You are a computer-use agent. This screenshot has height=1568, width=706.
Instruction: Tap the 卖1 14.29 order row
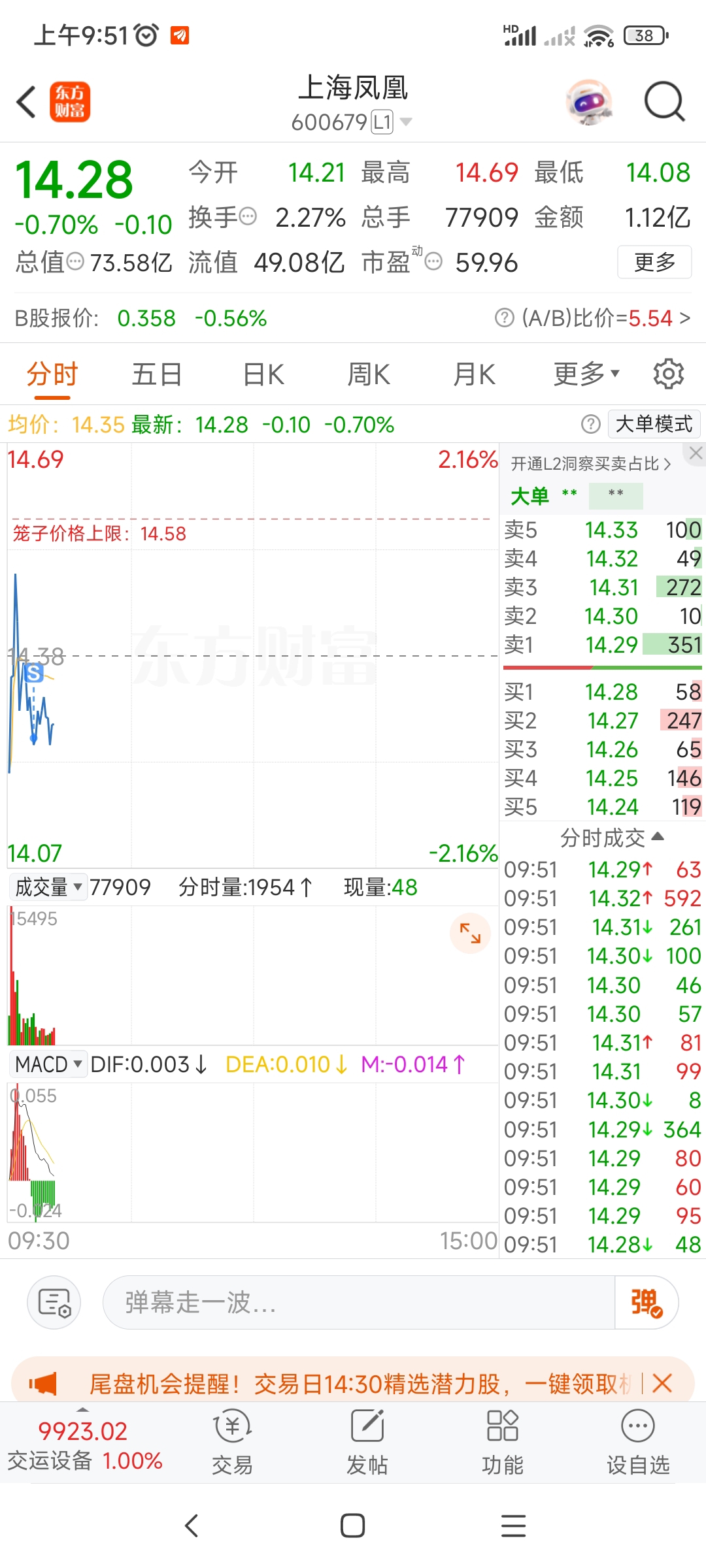(603, 645)
